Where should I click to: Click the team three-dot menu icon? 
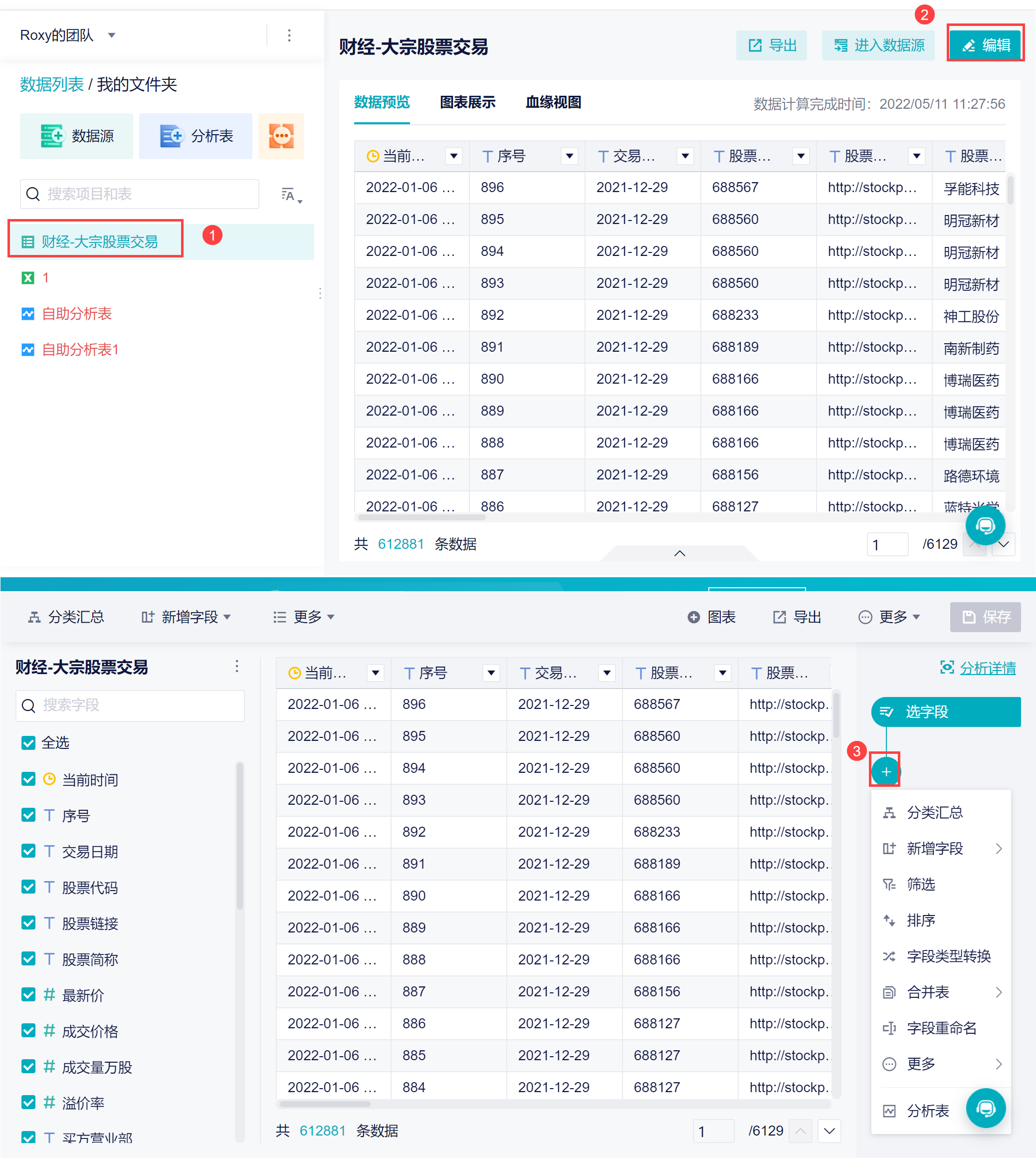point(289,36)
